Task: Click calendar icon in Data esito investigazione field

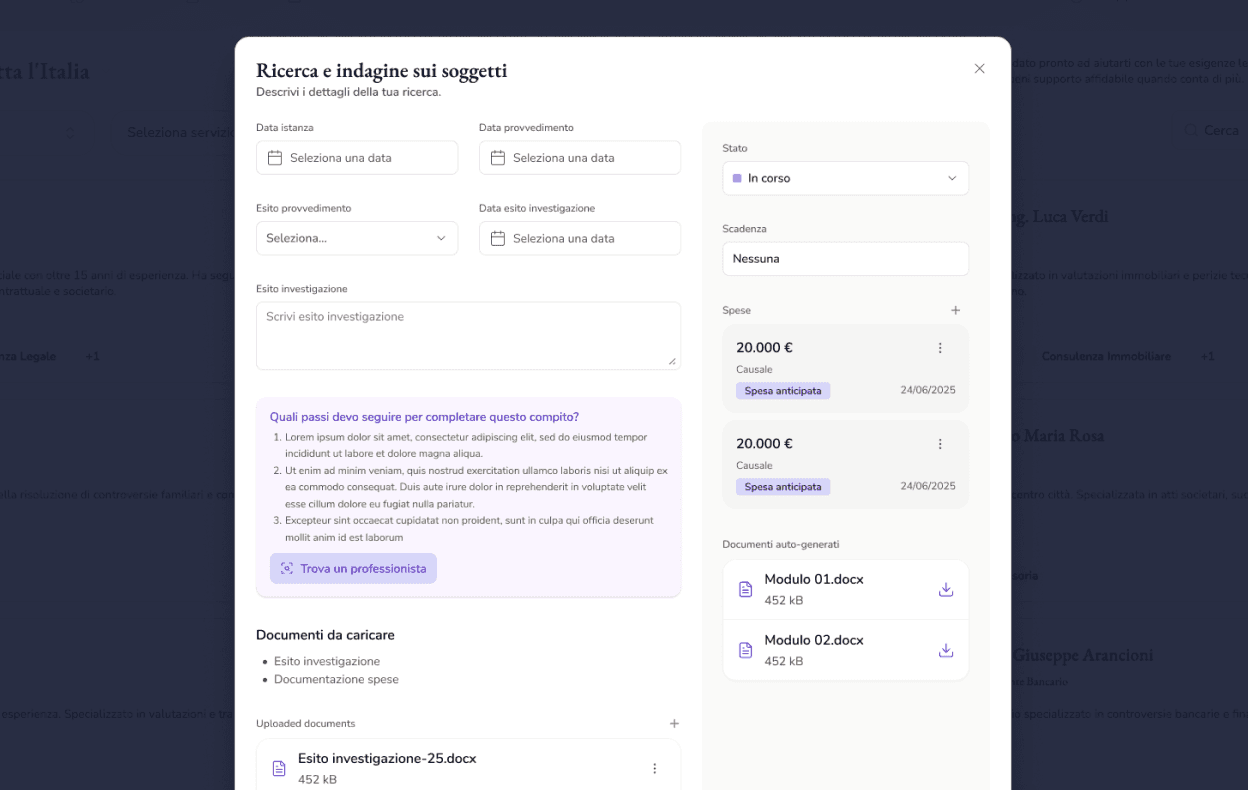Action: [498, 238]
